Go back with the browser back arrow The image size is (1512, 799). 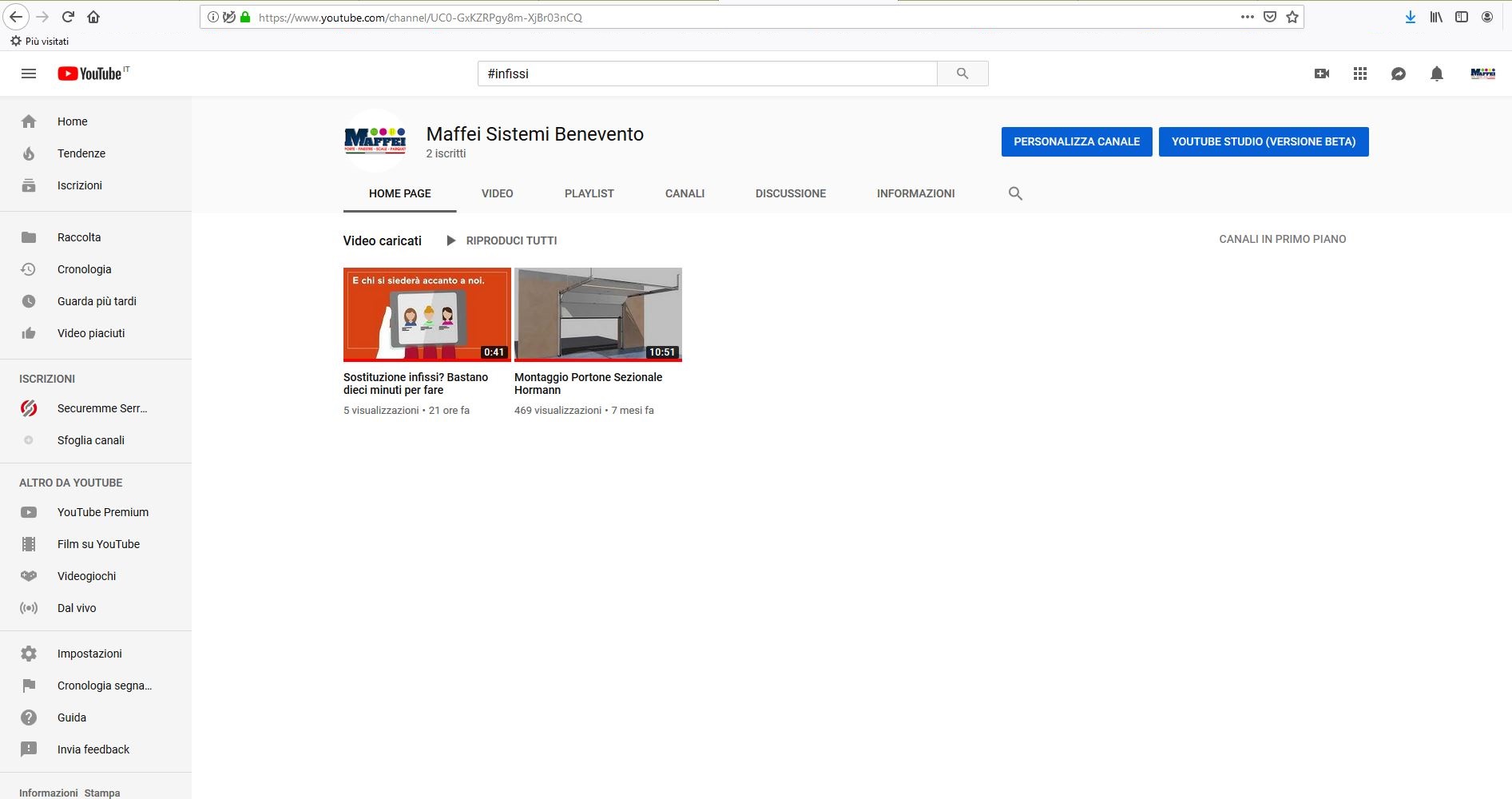(x=16, y=17)
